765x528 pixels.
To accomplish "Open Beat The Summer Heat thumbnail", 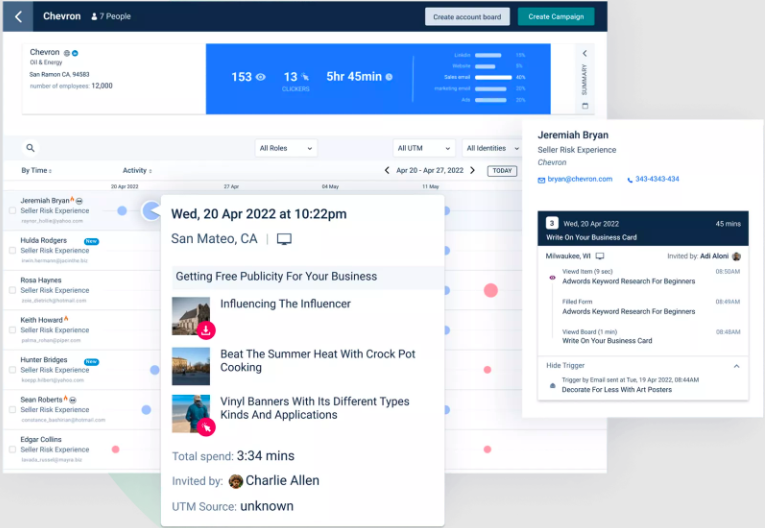I will tap(191, 366).
